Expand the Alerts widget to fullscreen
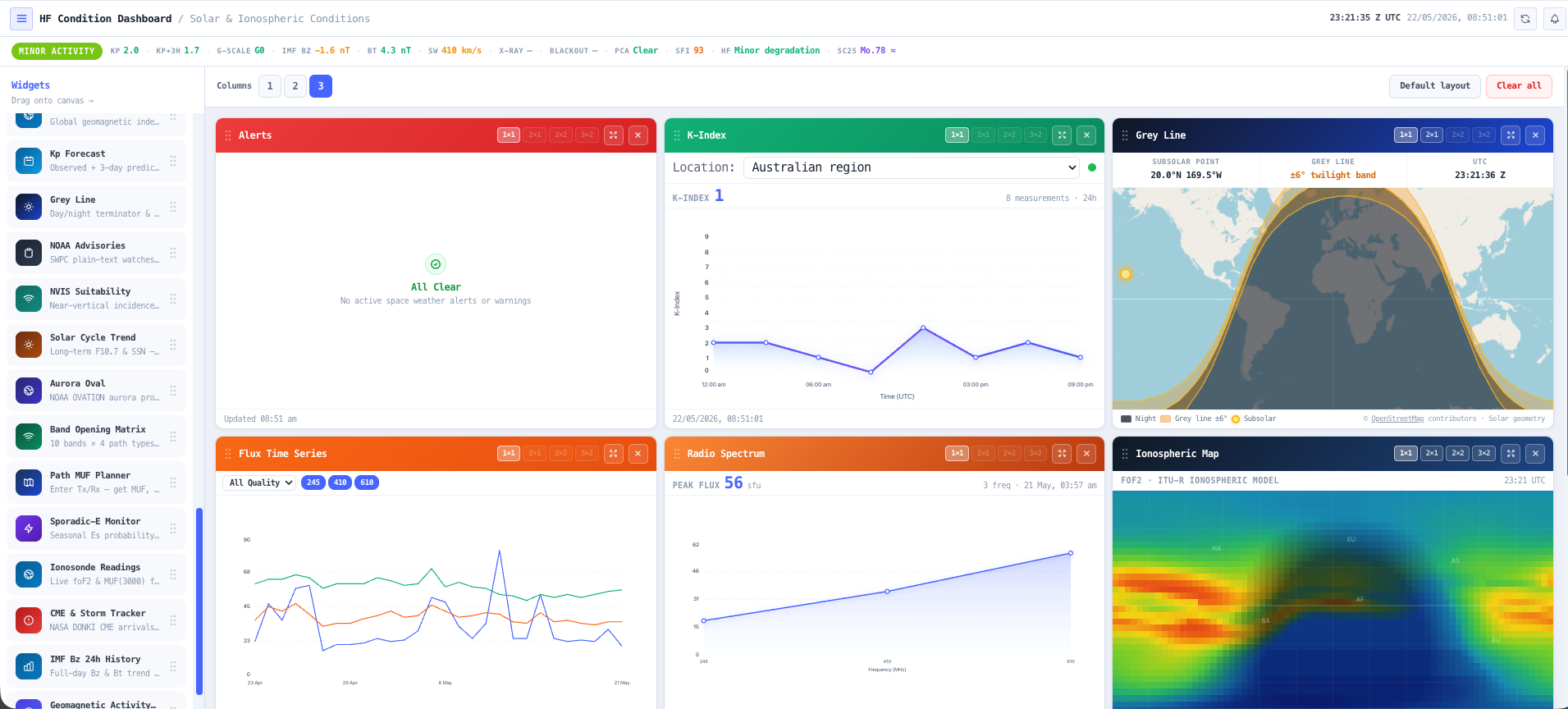 click(x=614, y=135)
